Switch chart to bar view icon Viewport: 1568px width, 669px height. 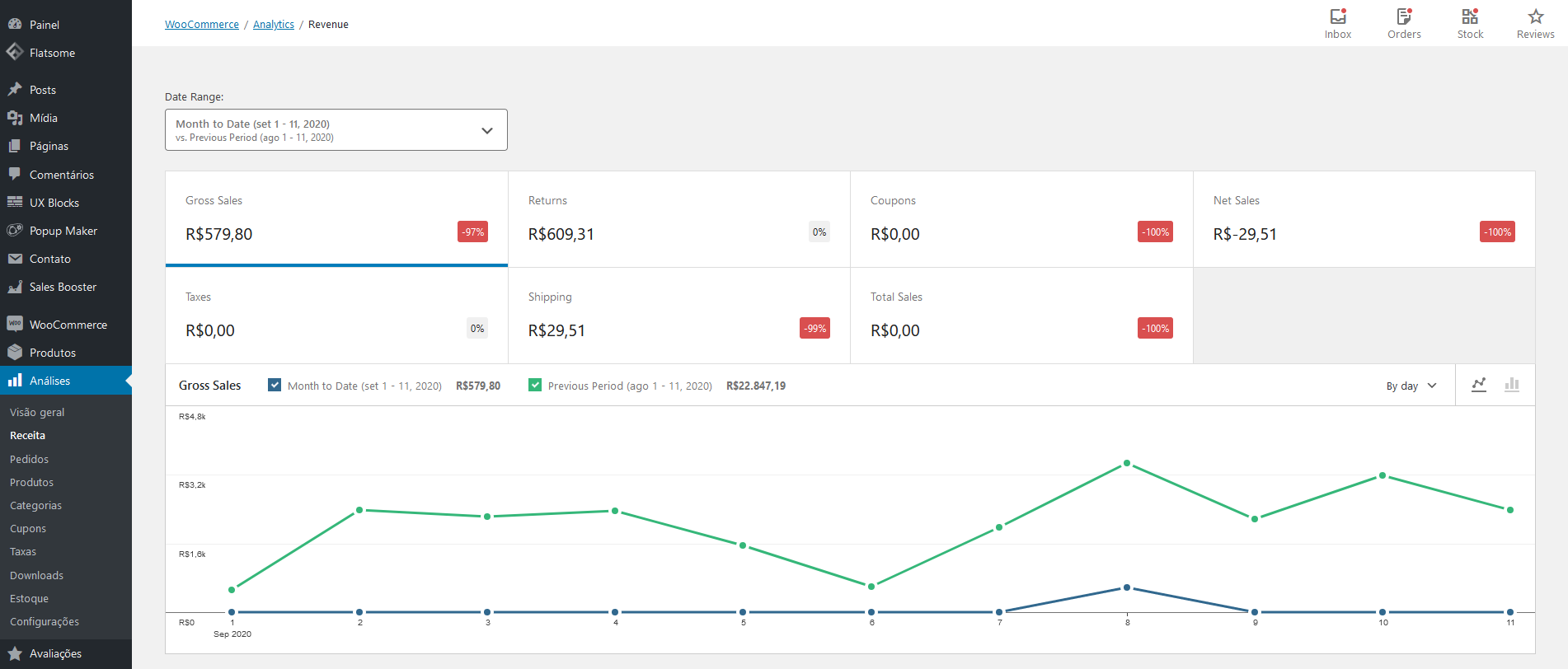[x=1512, y=385]
